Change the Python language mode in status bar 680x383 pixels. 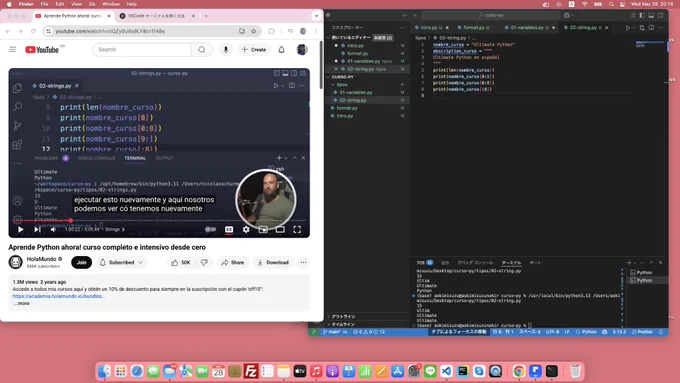589,332
